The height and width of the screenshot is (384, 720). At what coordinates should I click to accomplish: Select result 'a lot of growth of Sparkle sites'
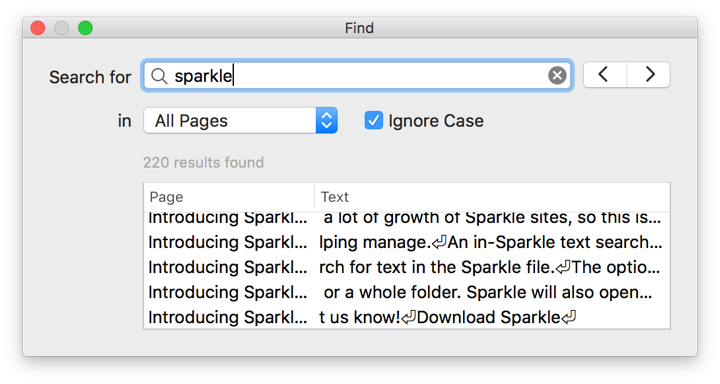407,219
